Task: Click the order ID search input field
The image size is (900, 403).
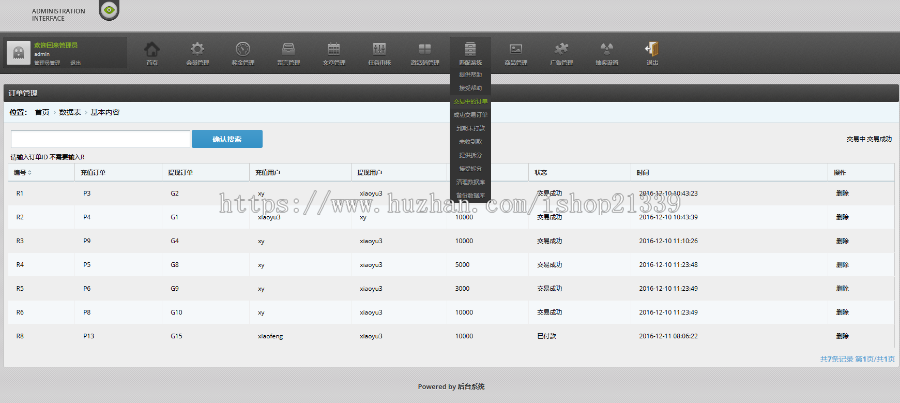Action: 100,139
